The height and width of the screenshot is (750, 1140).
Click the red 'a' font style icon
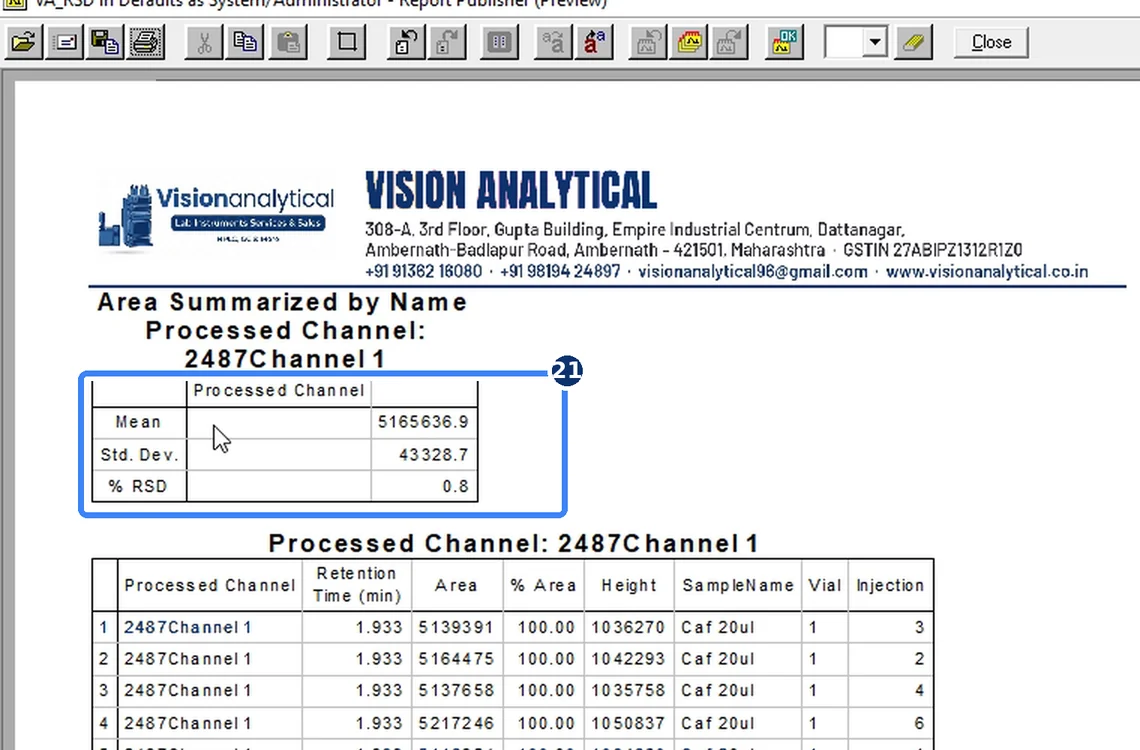595,42
